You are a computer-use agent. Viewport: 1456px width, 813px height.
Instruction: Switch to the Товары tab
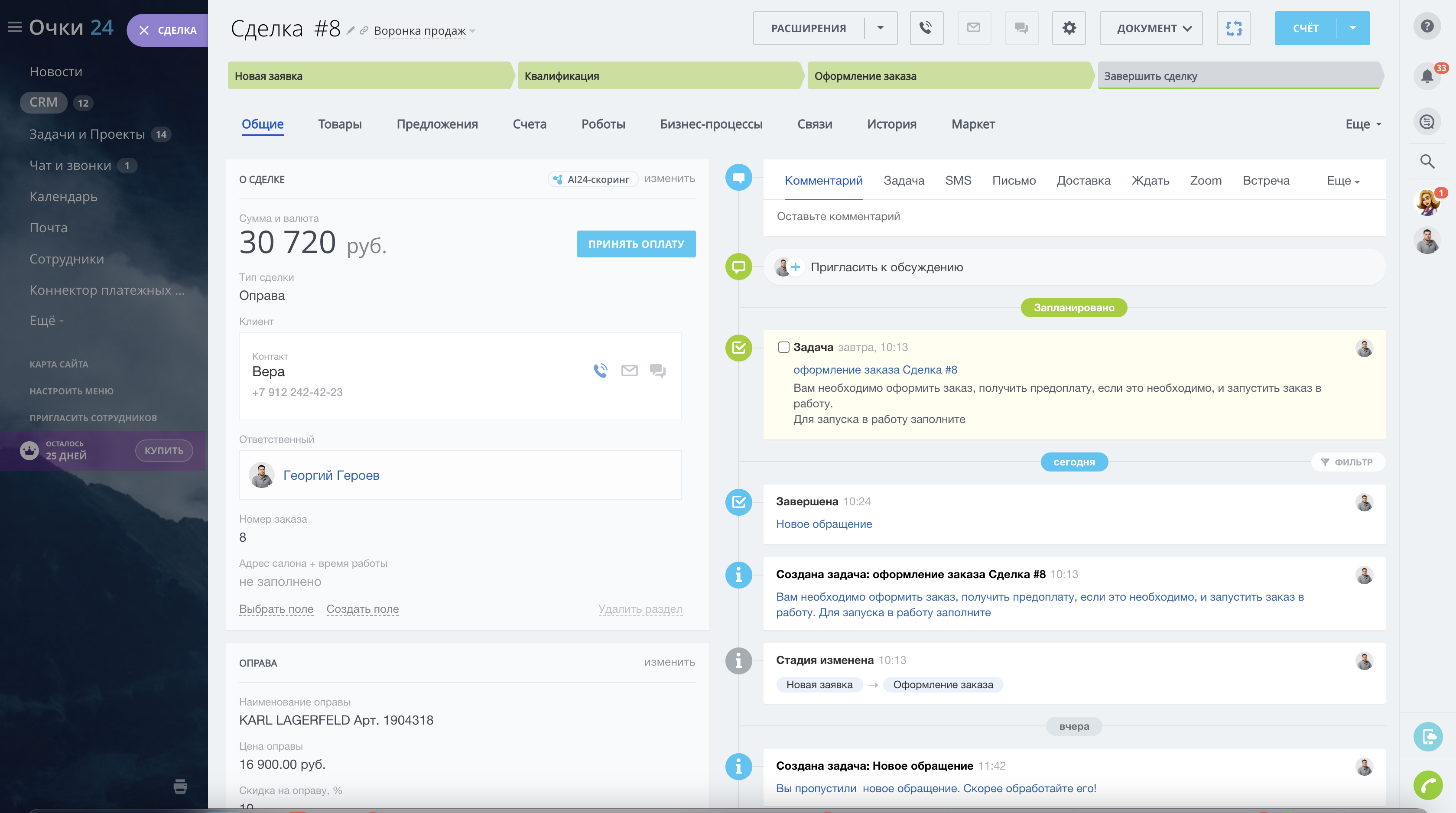[x=340, y=124]
